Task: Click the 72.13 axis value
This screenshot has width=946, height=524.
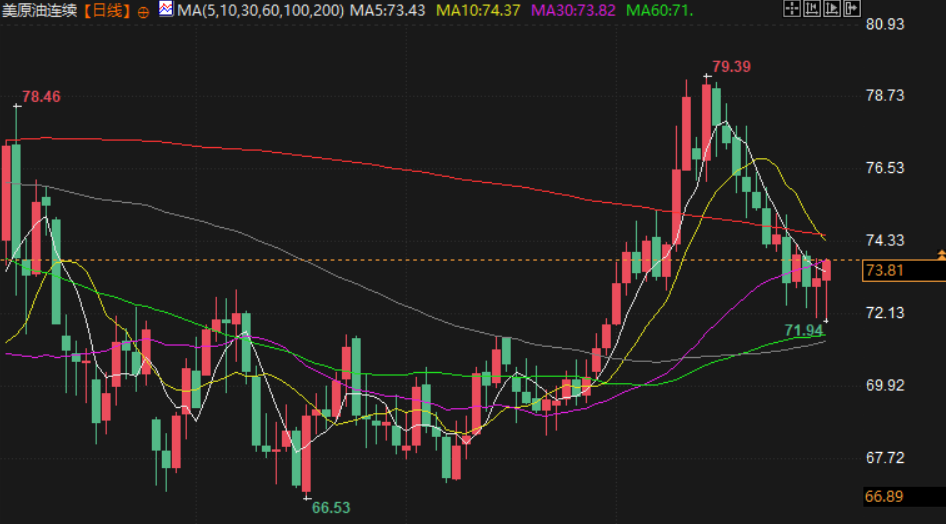Action: (x=885, y=313)
